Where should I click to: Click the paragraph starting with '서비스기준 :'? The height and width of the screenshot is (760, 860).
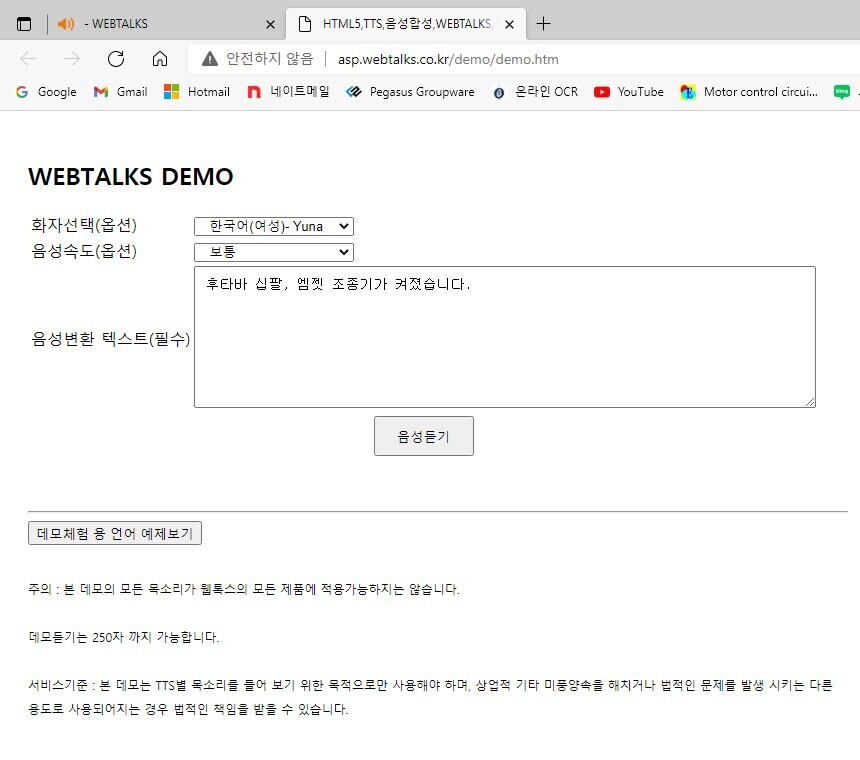431,697
